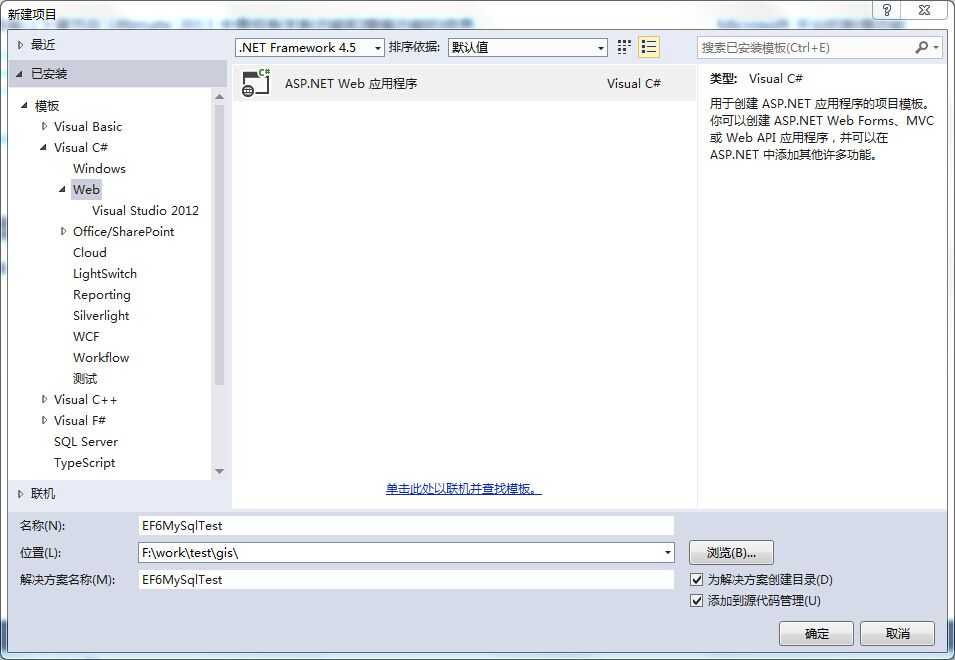Select the WCF category

pos(86,337)
